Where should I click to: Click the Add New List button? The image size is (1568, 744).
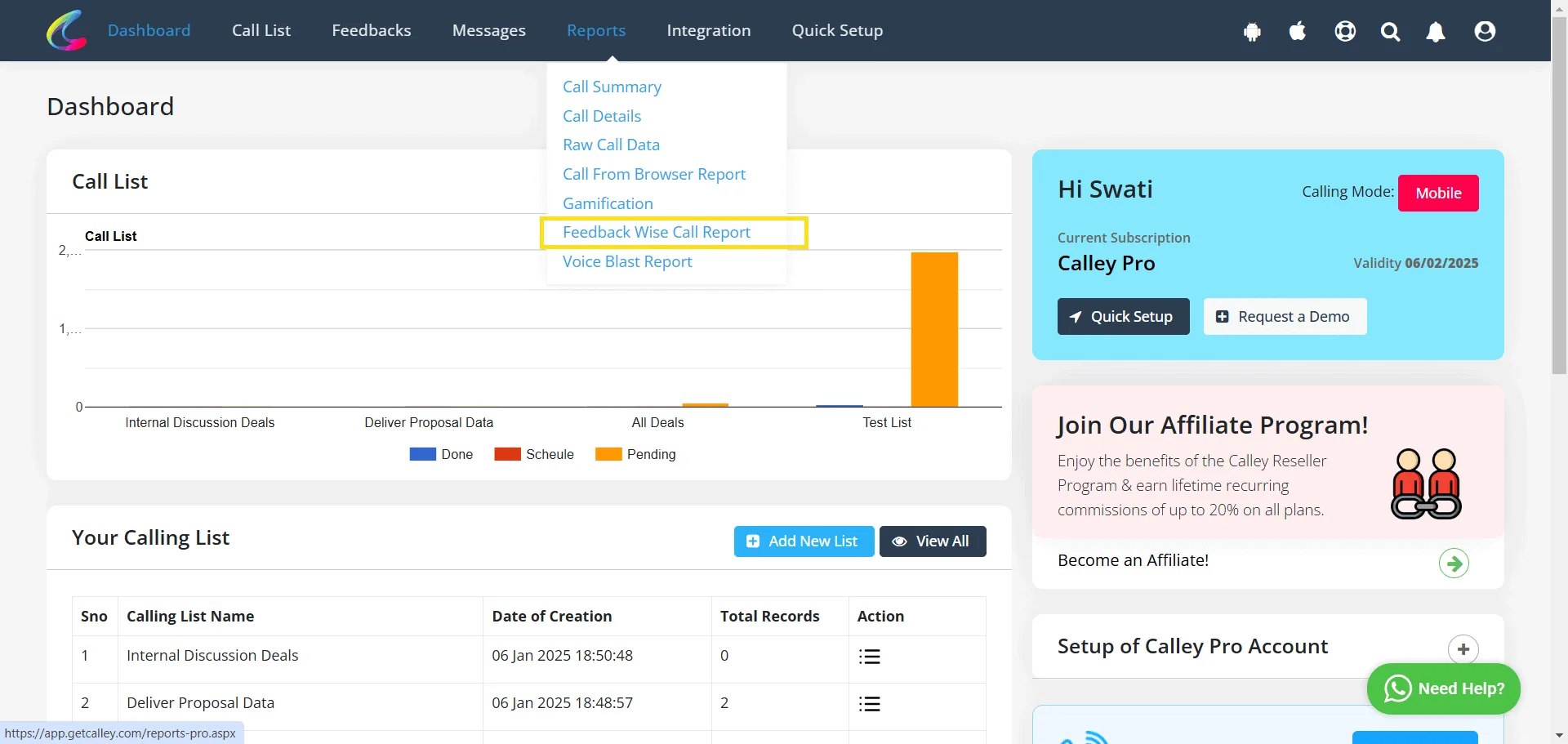click(x=804, y=541)
